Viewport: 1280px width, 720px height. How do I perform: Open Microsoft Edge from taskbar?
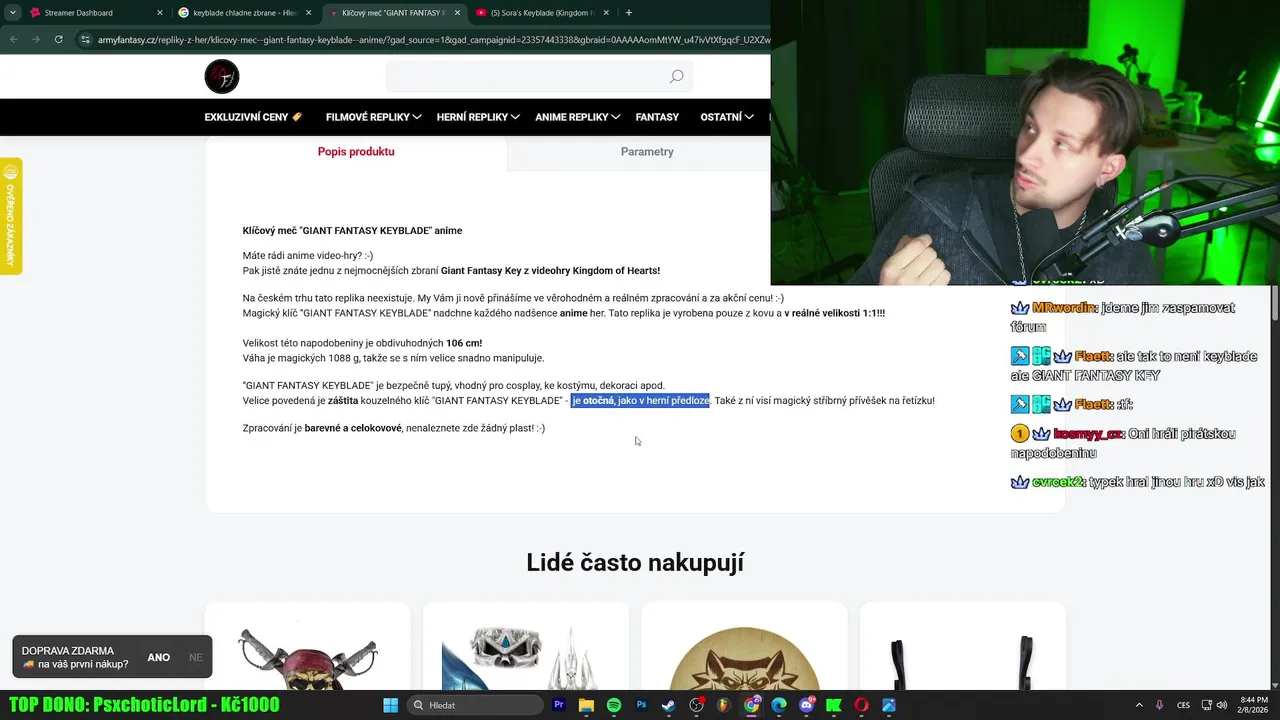coord(778,705)
